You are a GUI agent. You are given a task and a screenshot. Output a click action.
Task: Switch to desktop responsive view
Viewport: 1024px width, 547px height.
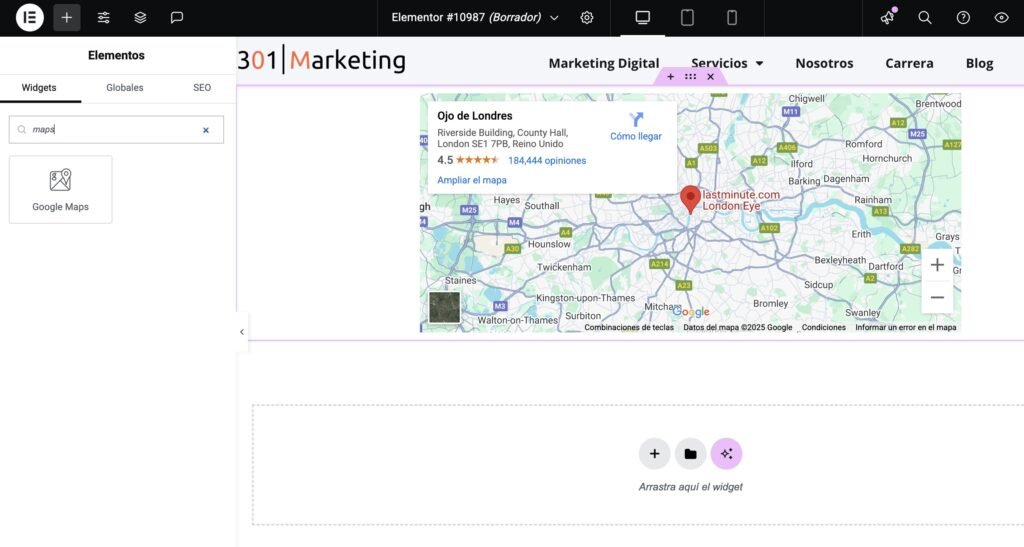[643, 18]
